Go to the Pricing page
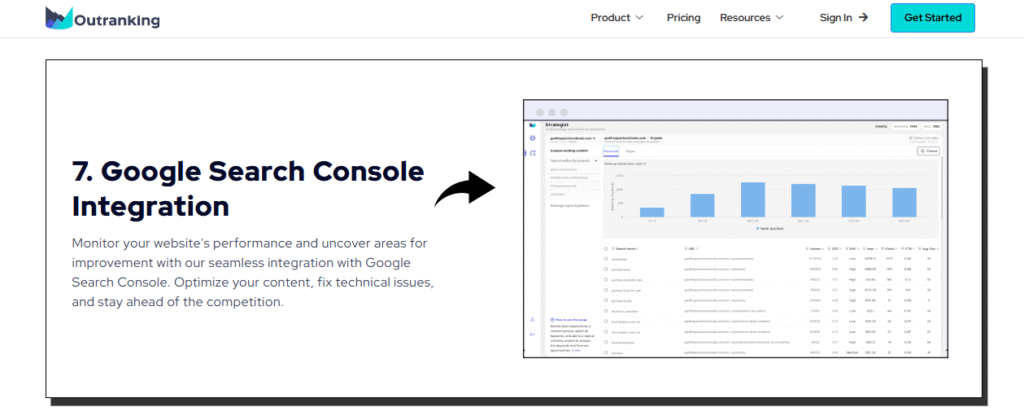 683,18
